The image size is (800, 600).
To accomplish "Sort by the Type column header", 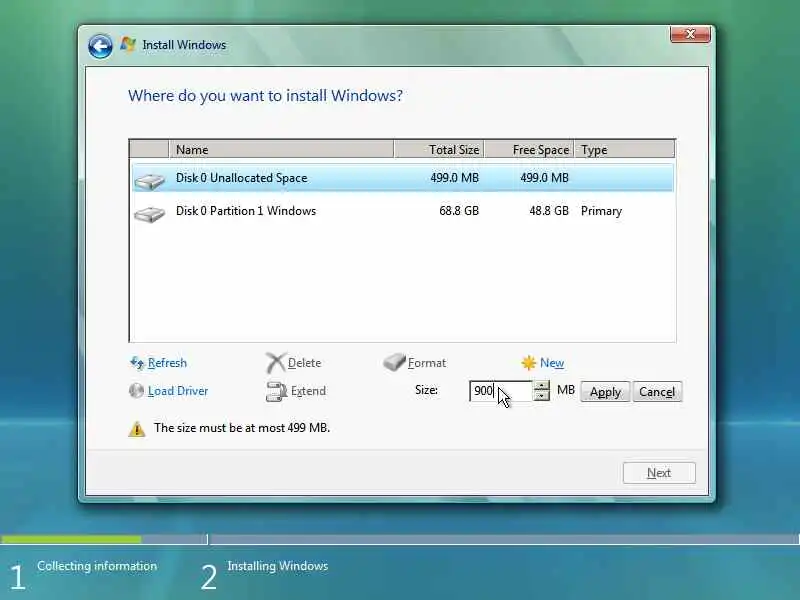I will click(624, 149).
